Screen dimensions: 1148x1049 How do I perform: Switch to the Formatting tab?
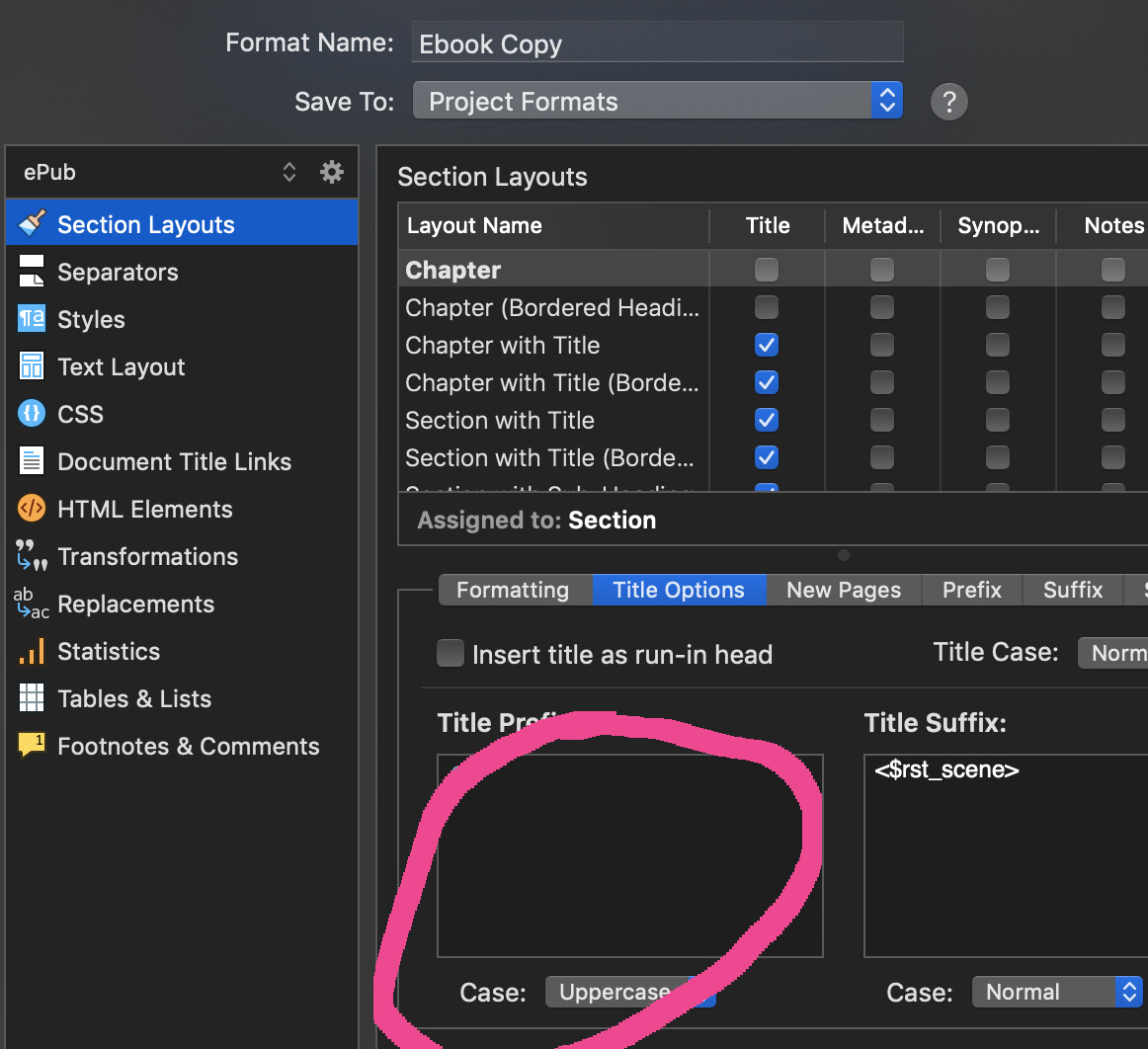[x=513, y=590]
